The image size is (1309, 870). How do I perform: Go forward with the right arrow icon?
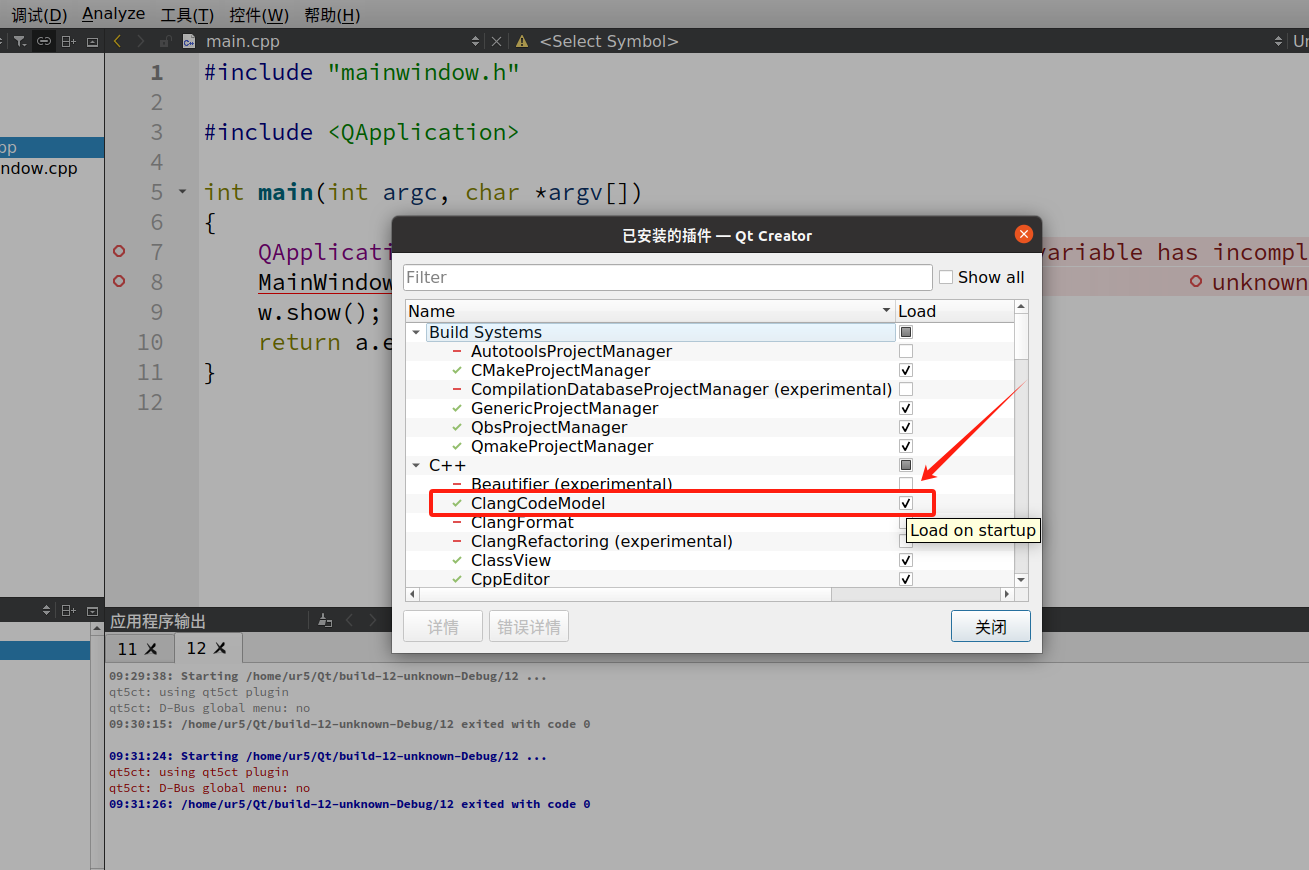coord(140,41)
